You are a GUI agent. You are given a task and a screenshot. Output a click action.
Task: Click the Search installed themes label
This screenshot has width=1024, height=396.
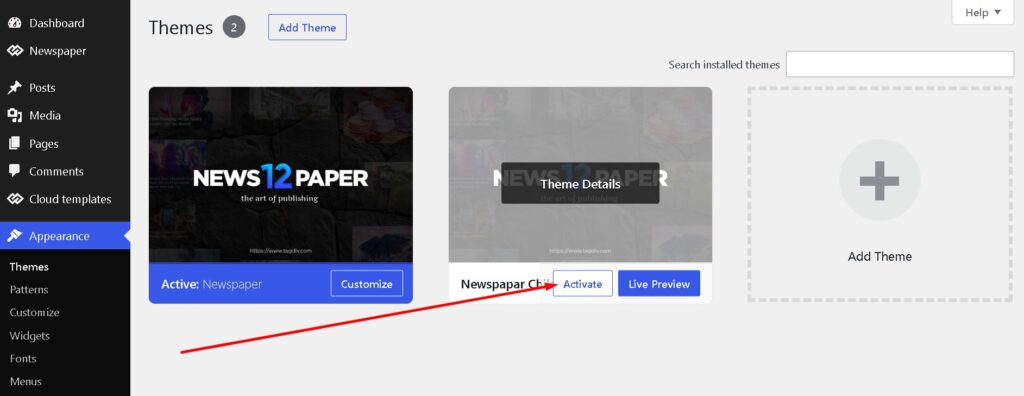[724, 65]
